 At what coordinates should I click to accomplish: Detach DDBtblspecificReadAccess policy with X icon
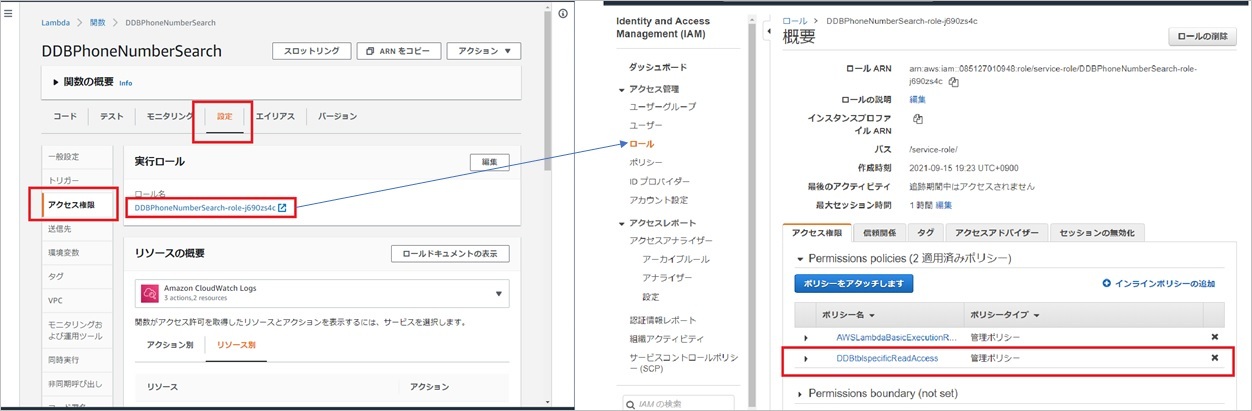coord(1214,358)
